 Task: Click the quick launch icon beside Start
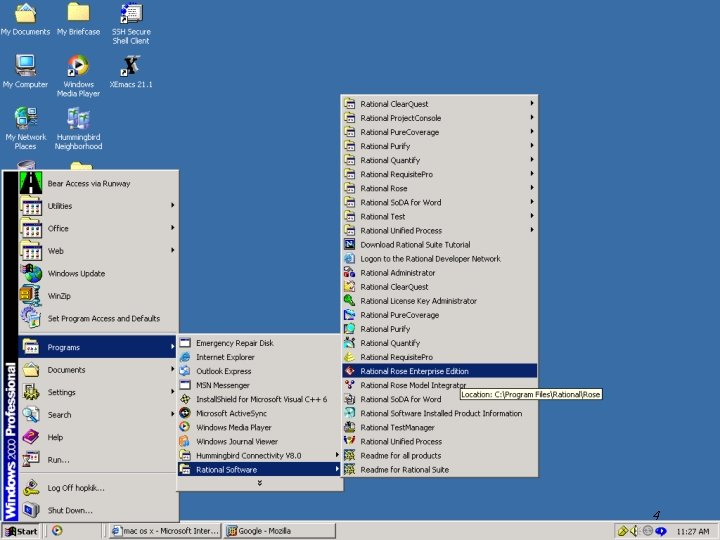pos(57,531)
